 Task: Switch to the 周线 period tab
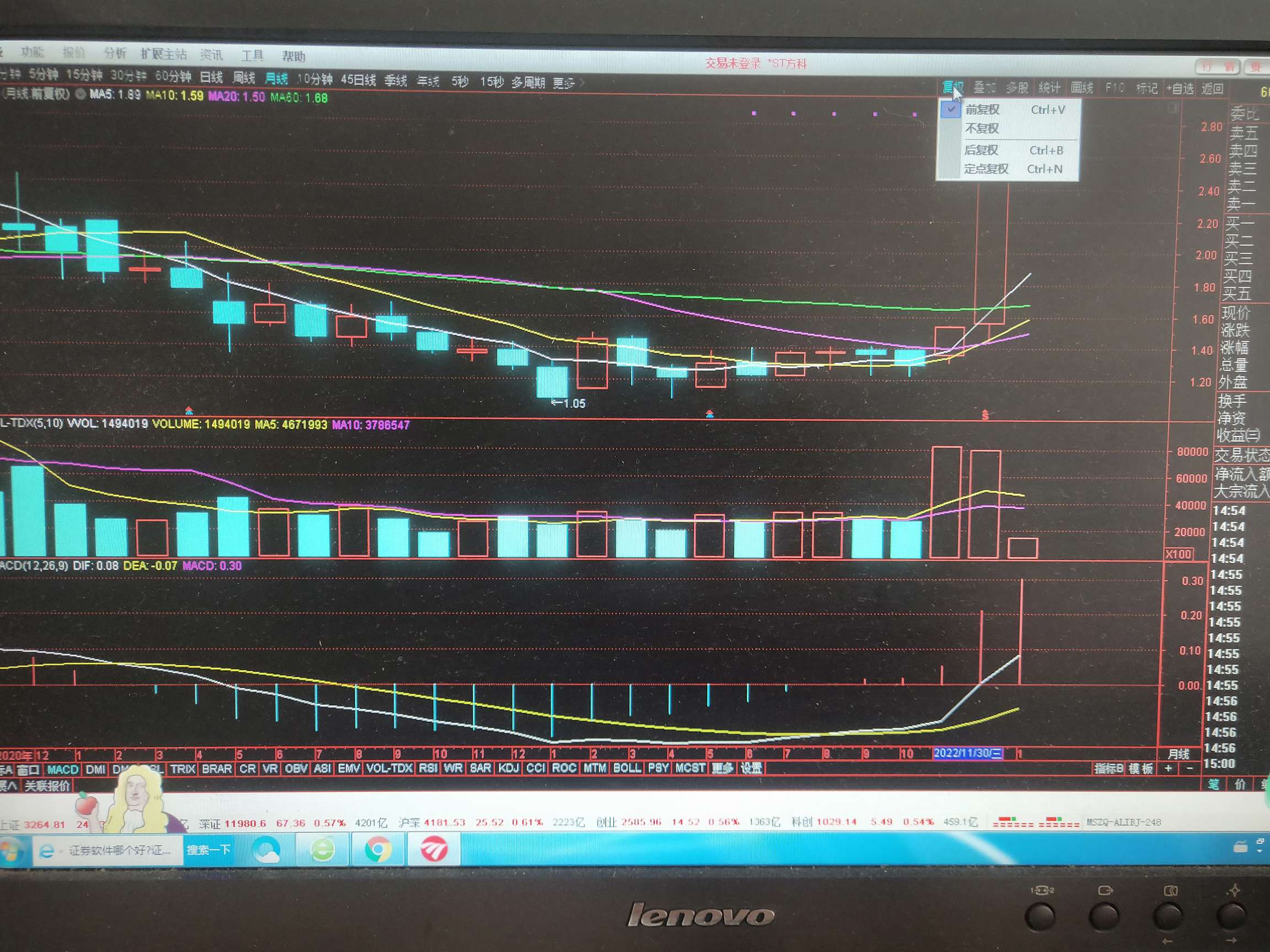pos(244,78)
